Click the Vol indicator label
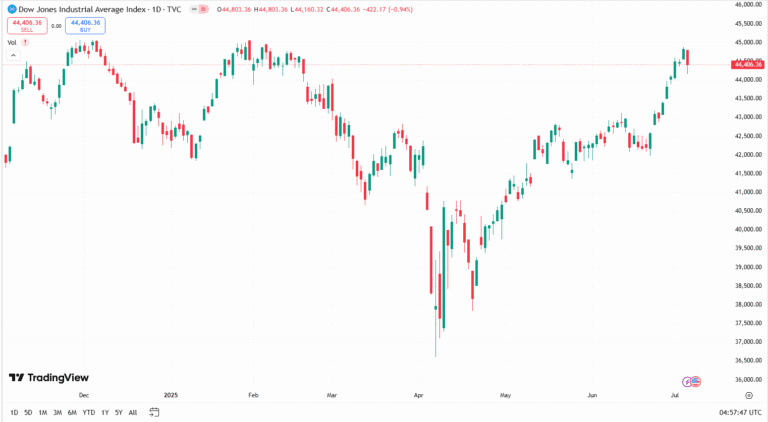The height and width of the screenshot is (422, 768). pyautogui.click(x=12, y=43)
